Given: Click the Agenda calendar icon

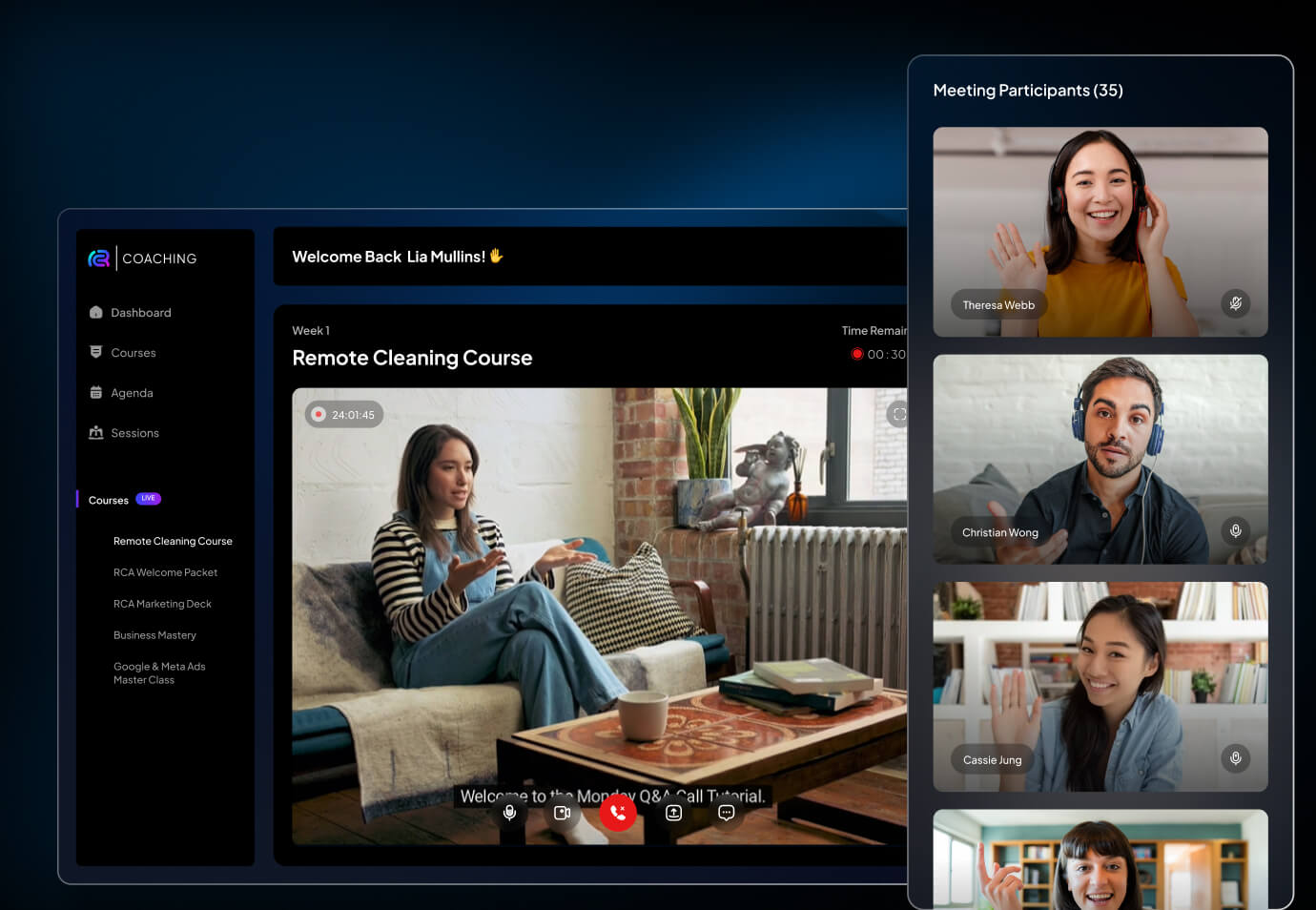Looking at the screenshot, I should (96, 393).
